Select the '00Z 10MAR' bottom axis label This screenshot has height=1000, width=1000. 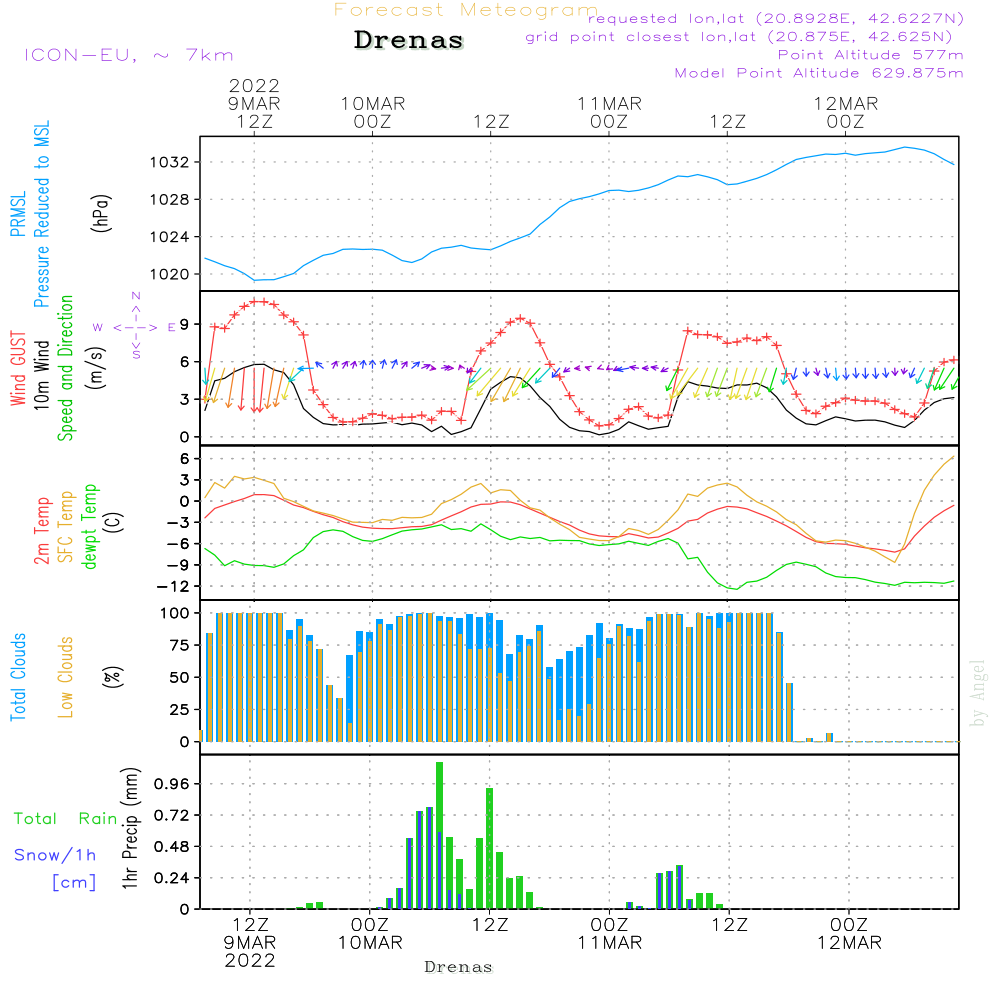[370, 934]
